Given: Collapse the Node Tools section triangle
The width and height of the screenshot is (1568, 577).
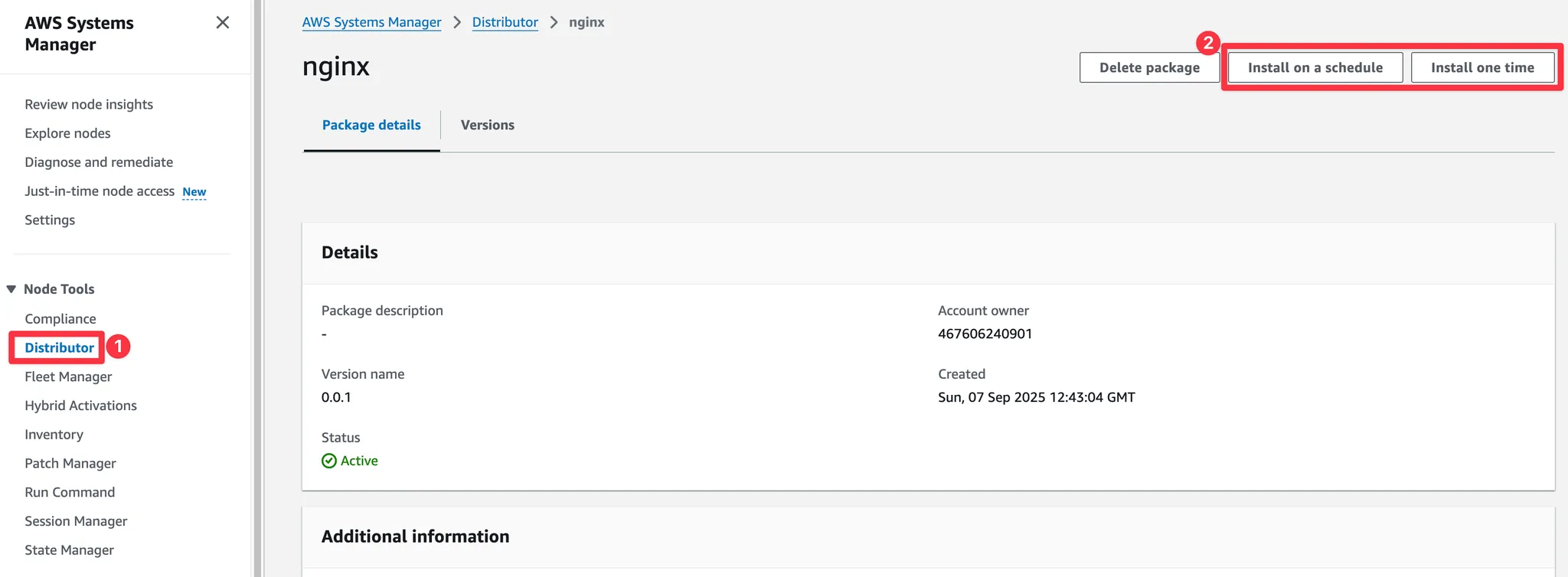Looking at the screenshot, I should (11, 289).
